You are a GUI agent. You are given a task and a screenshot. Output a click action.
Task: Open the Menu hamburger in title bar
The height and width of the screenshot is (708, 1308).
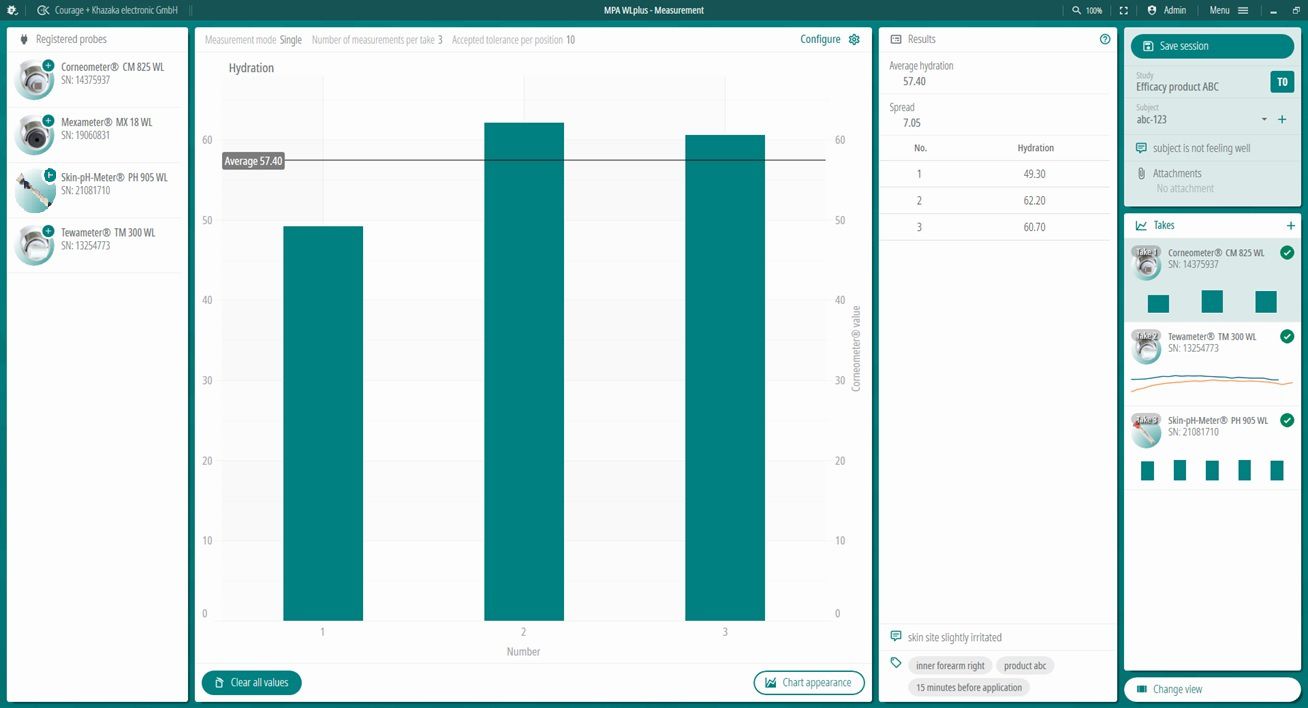tap(1229, 10)
